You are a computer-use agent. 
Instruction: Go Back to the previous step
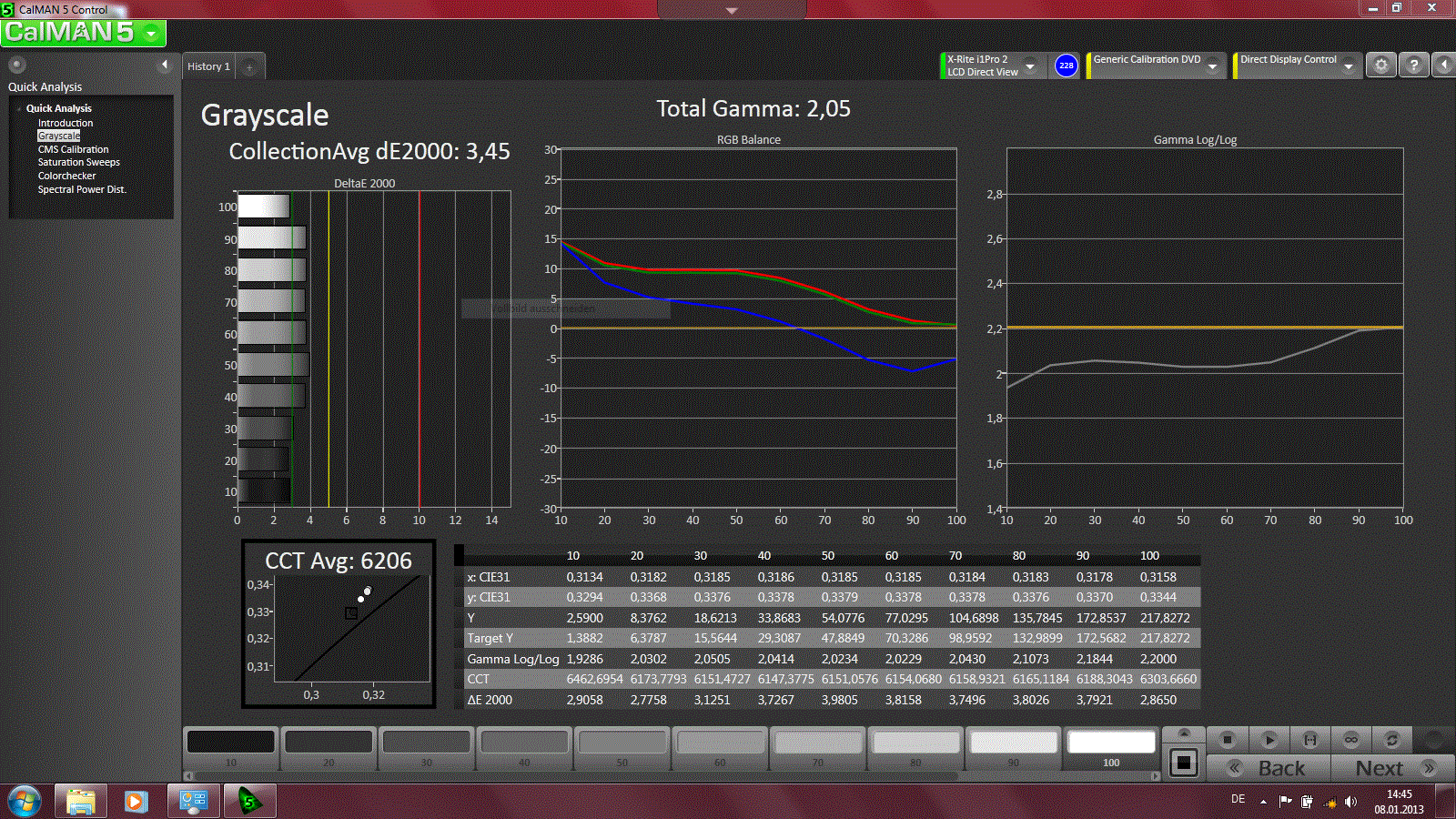(1269, 768)
